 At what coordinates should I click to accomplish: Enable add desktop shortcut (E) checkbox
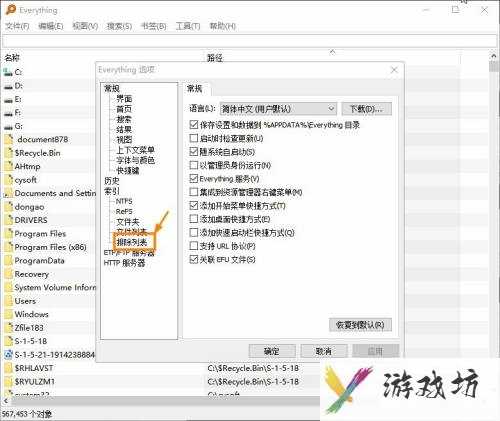tap(194, 219)
